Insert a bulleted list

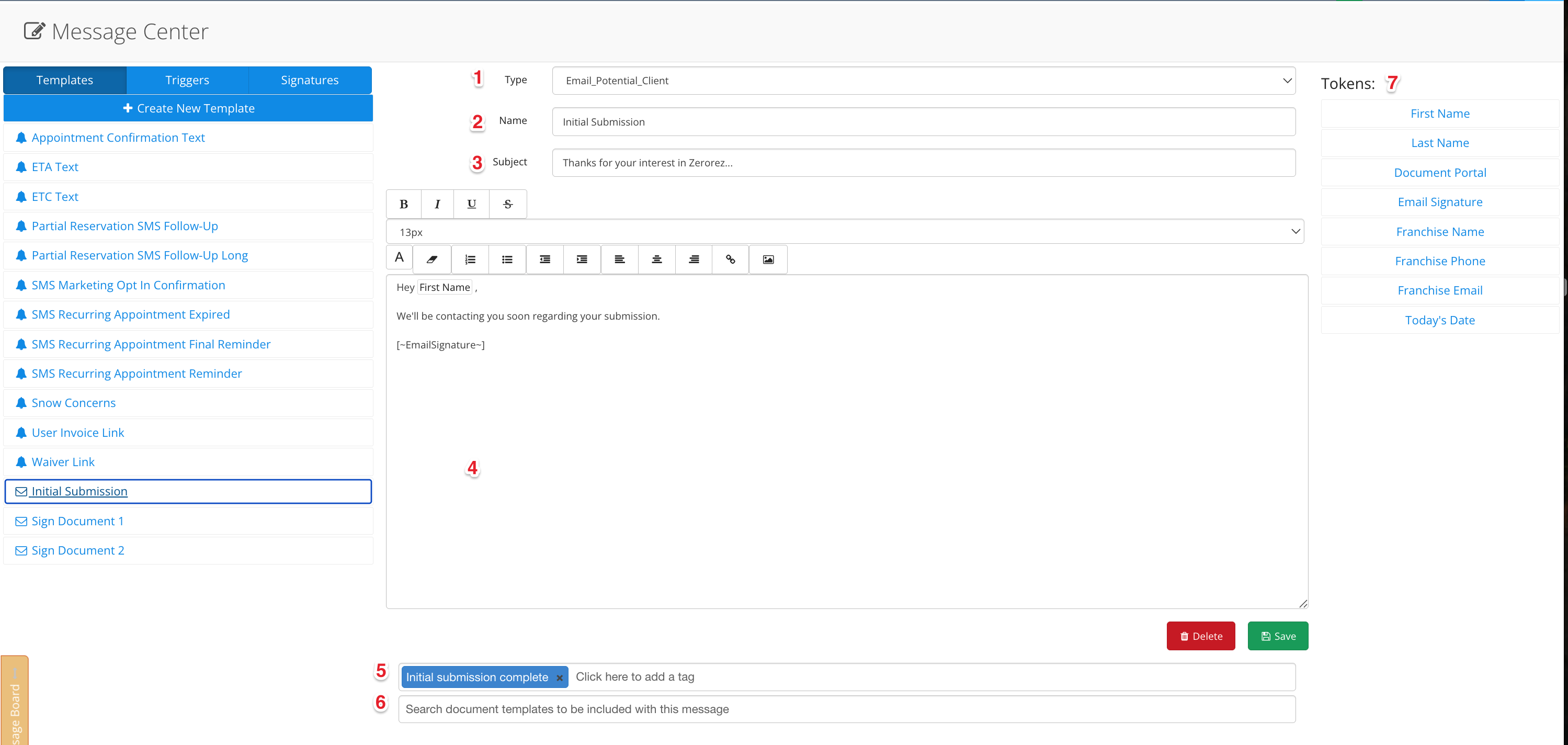point(507,259)
